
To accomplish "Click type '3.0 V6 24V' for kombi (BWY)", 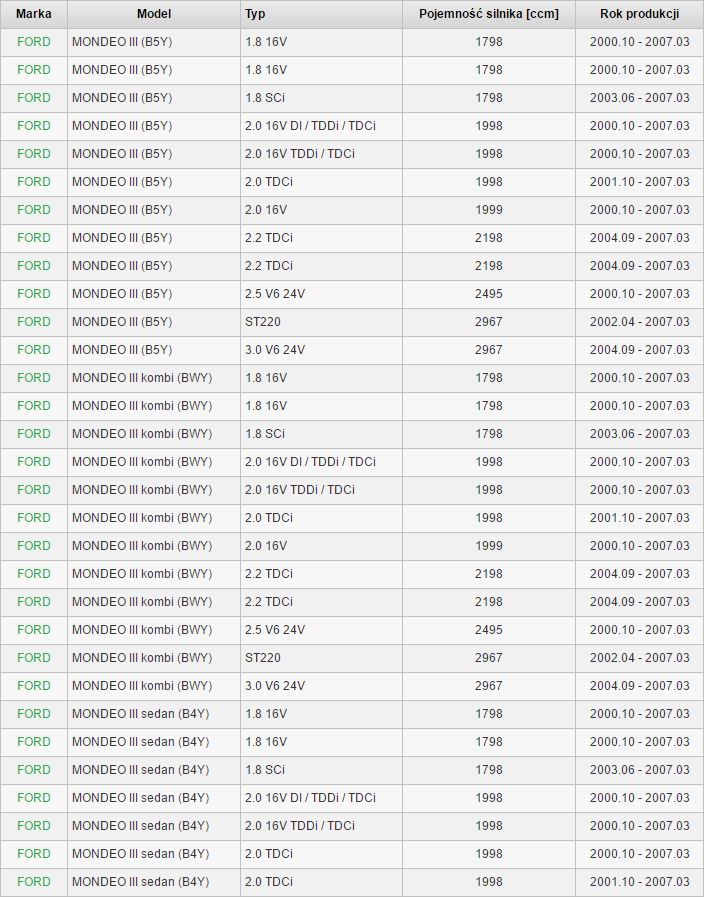I will (275, 686).
